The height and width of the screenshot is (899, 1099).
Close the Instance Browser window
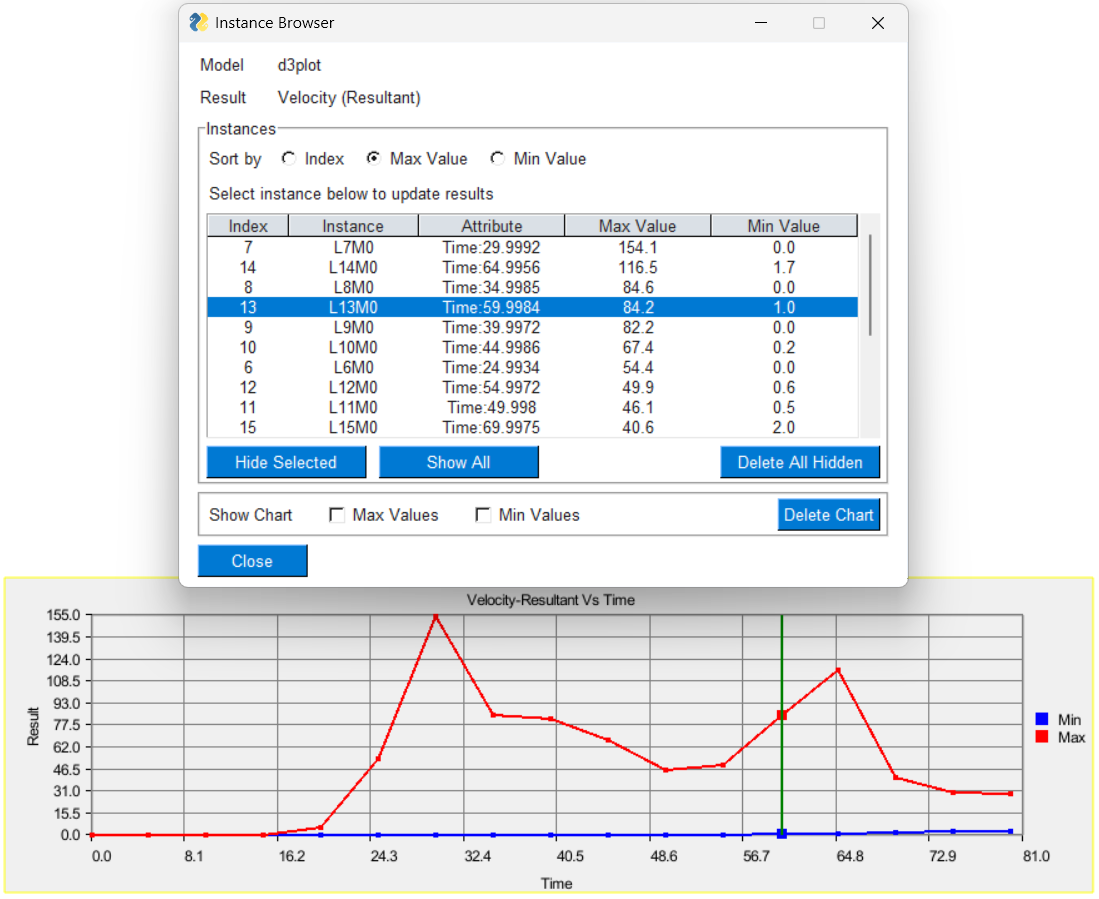point(877,23)
